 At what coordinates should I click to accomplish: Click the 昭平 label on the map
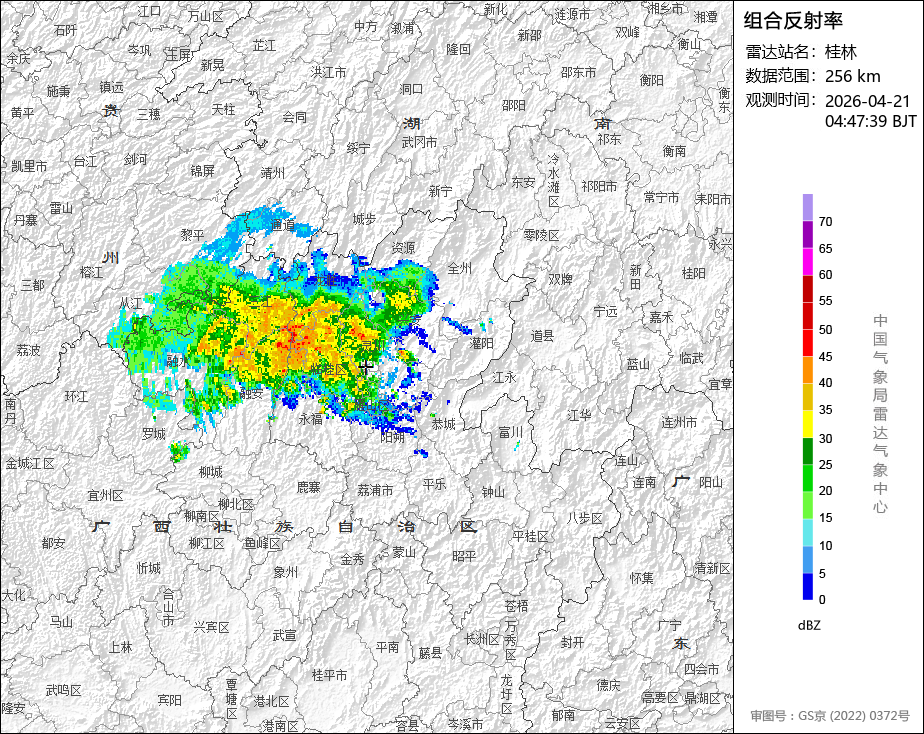coord(464,556)
